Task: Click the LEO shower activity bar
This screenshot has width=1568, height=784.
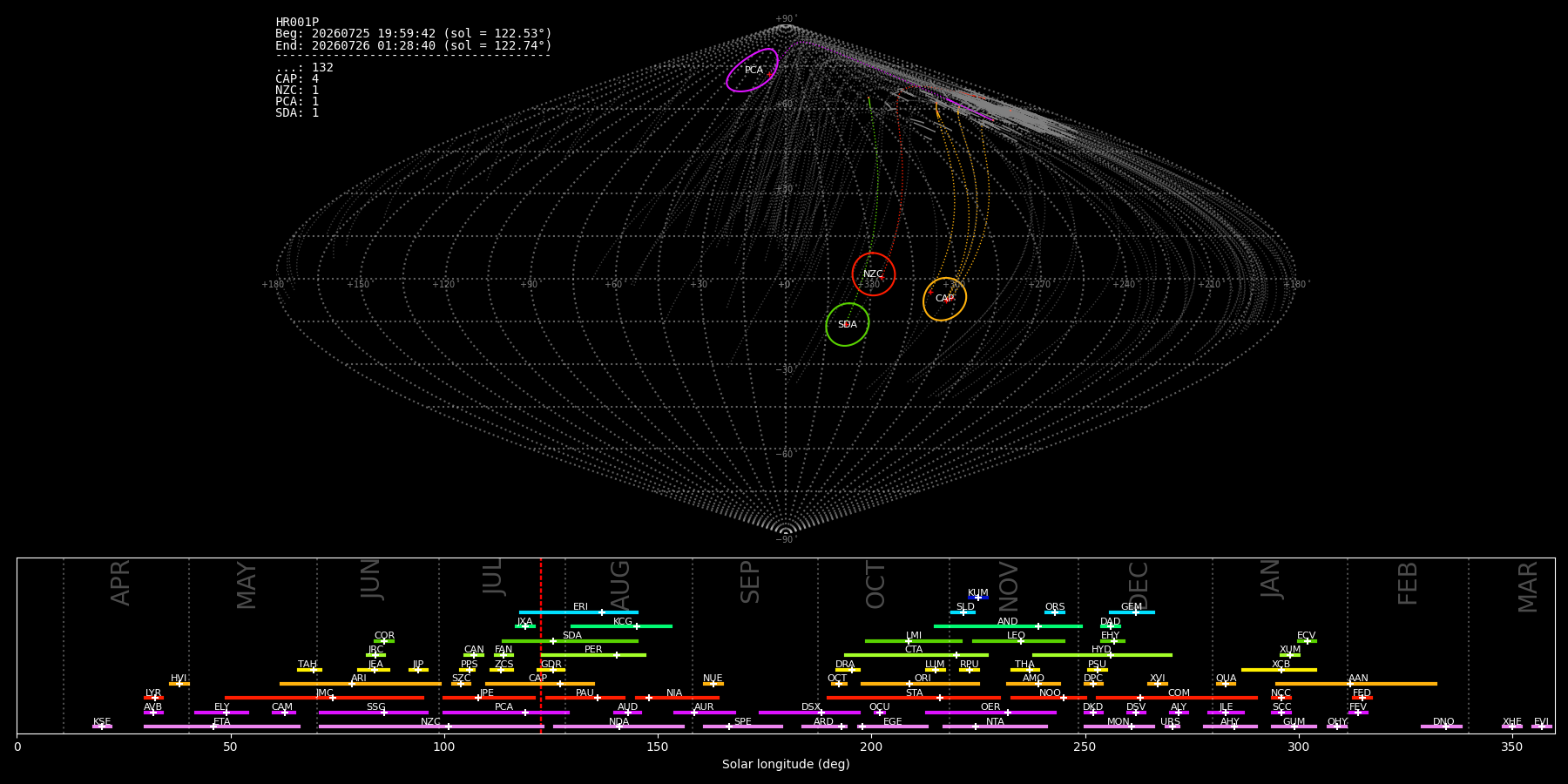Action: point(1018,641)
